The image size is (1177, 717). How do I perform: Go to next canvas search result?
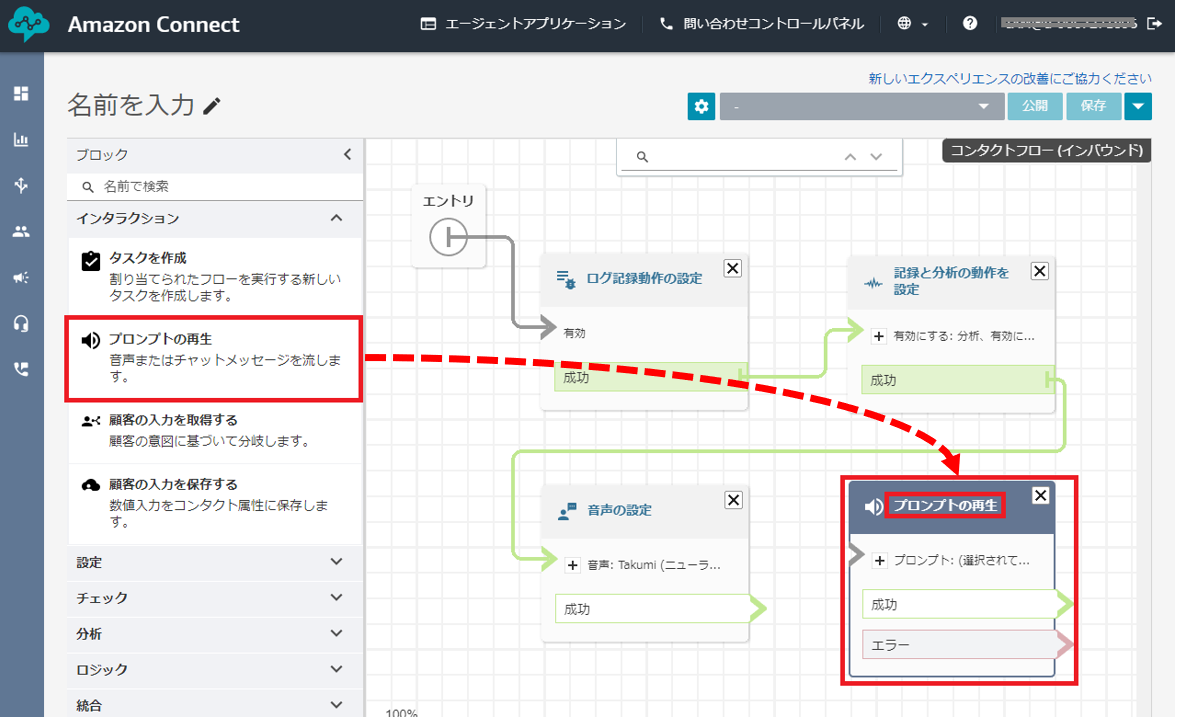[876, 157]
